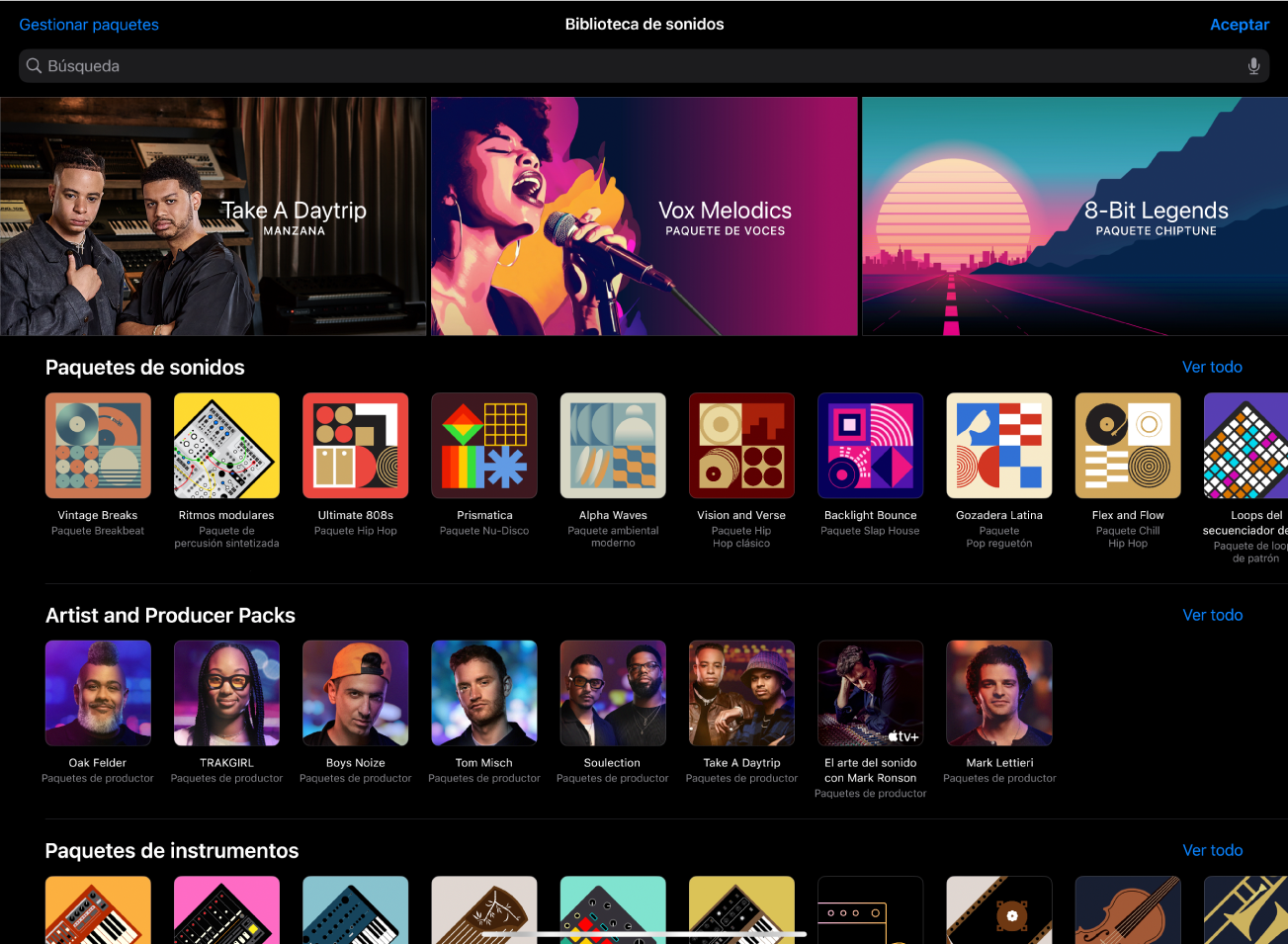This screenshot has width=1288, height=944.
Task: Open the Vintage Breaks sound pack
Action: pyautogui.click(x=98, y=445)
